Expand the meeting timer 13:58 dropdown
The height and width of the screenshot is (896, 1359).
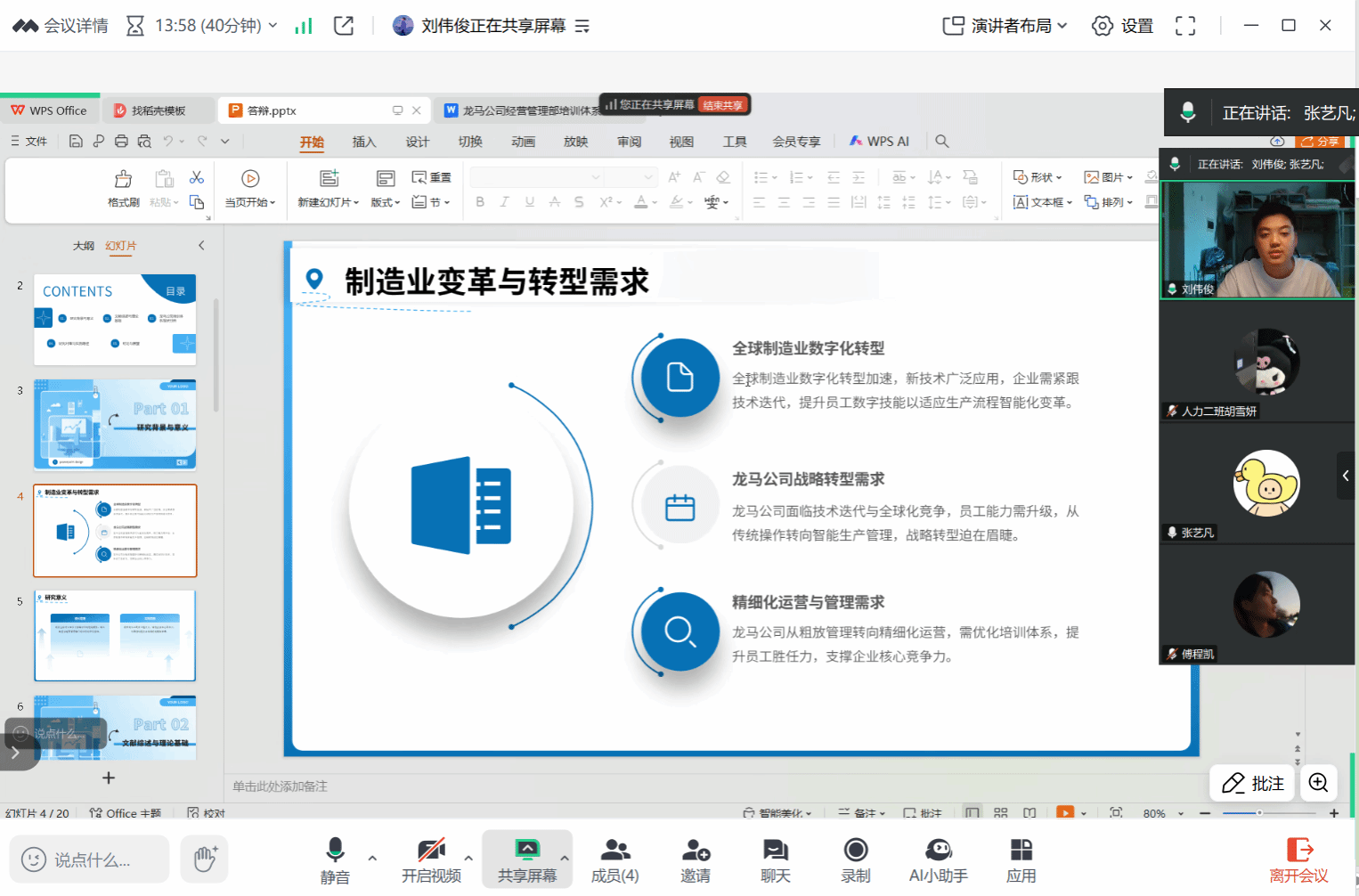click(273, 26)
